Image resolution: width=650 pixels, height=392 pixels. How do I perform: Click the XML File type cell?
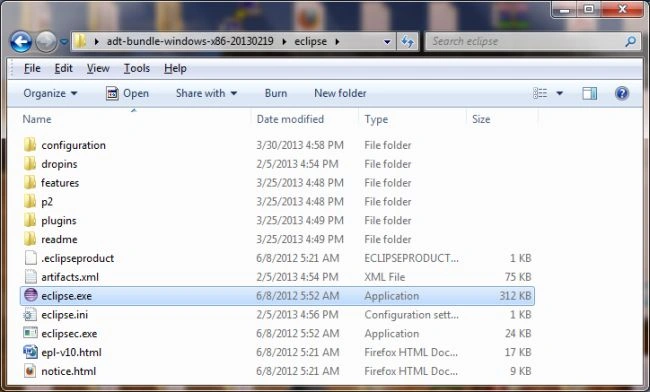point(384,277)
